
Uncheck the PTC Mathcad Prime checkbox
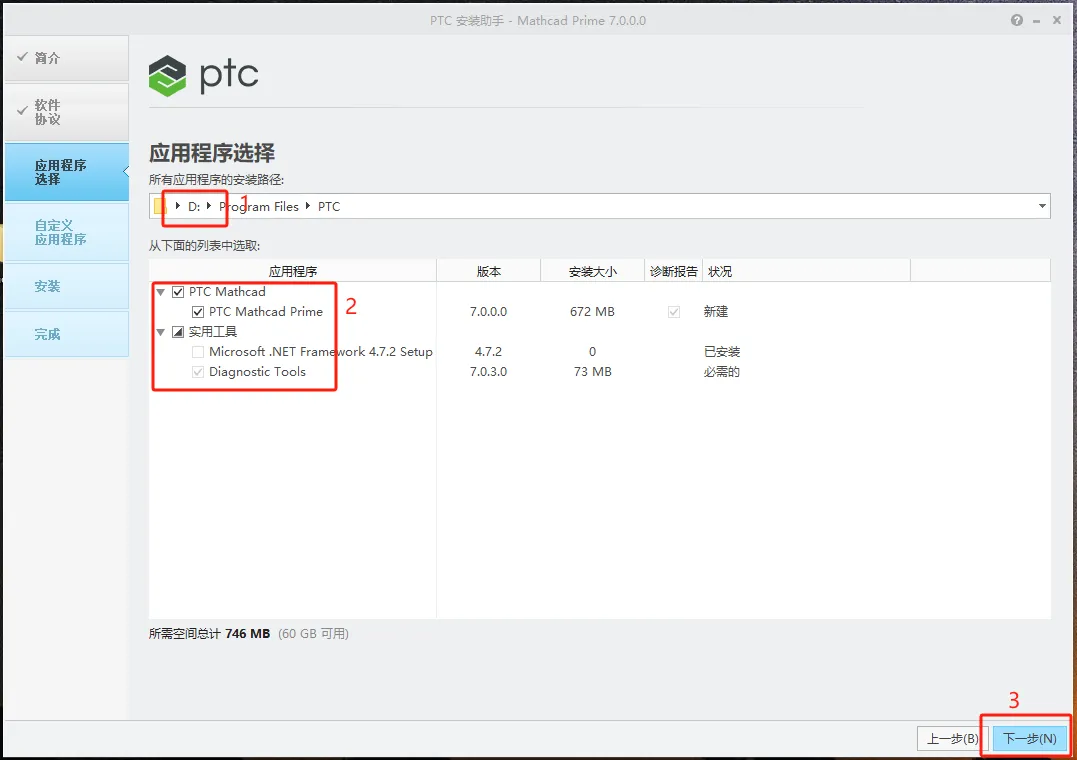198,312
